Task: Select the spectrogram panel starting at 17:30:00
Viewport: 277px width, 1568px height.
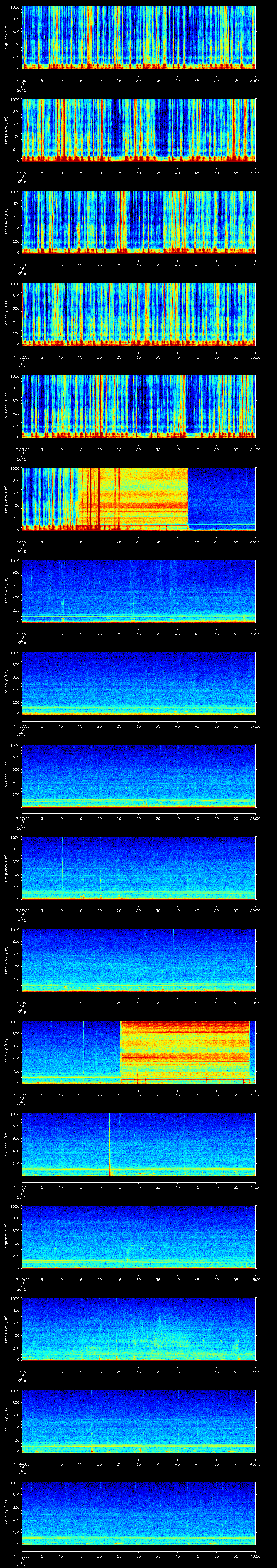Action: tap(139, 130)
